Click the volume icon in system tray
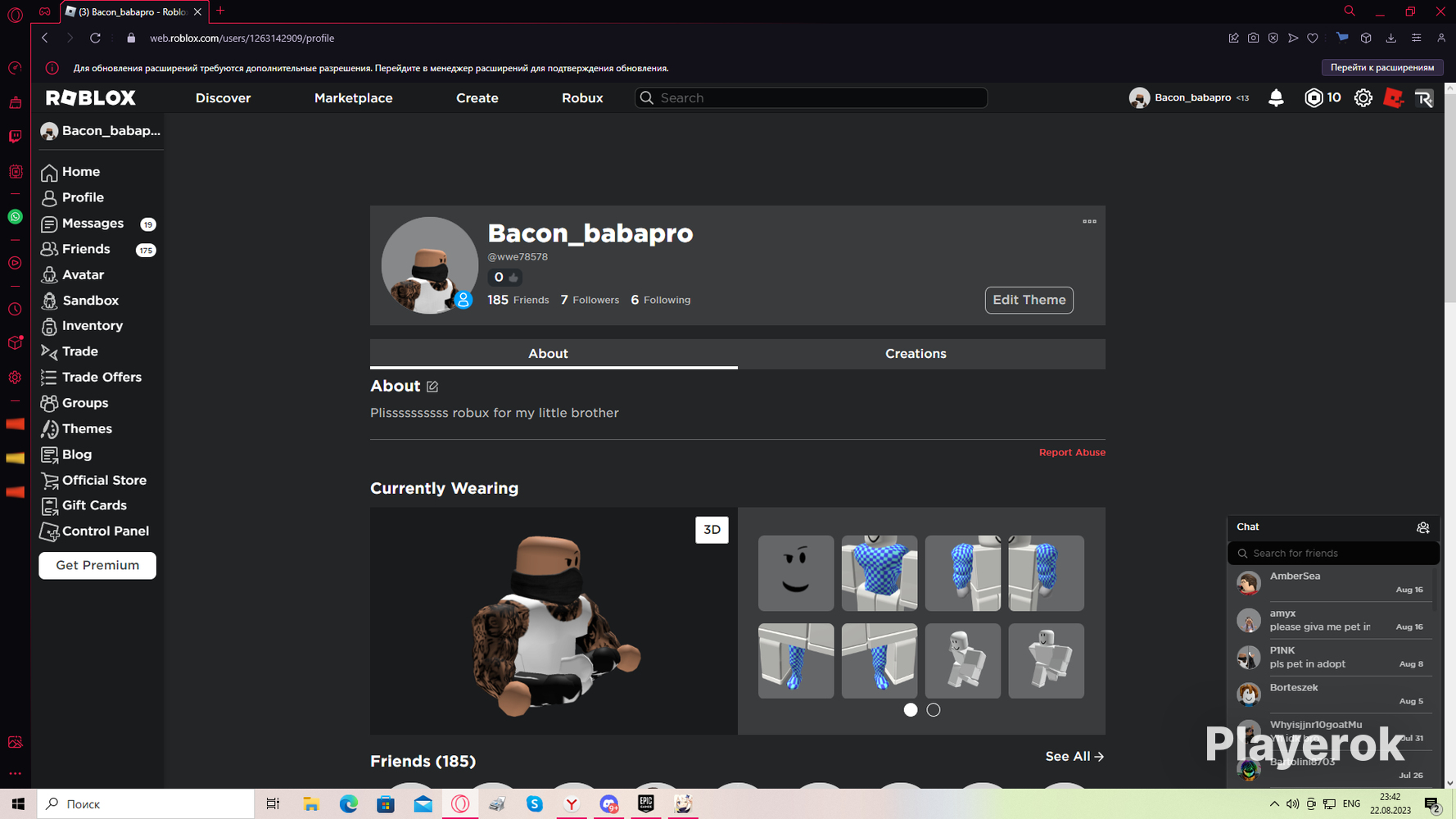Image resolution: width=1456 pixels, height=819 pixels. [x=1292, y=804]
